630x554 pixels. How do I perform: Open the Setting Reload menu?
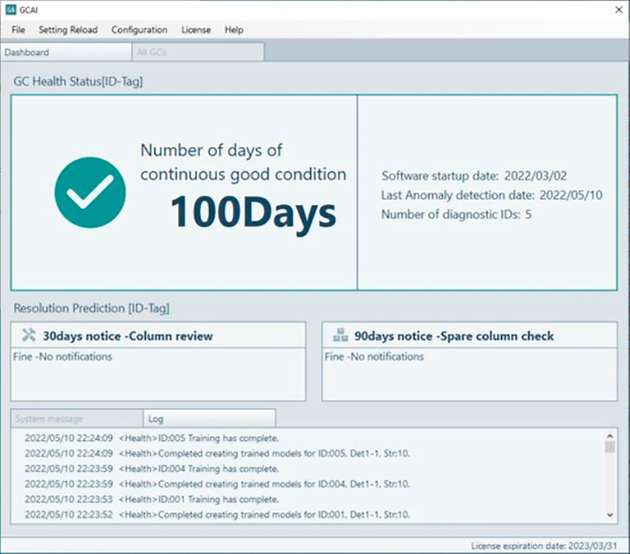68,30
